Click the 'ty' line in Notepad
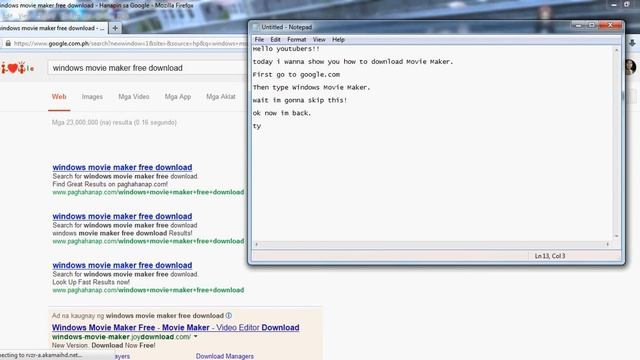 (x=257, y=126)
